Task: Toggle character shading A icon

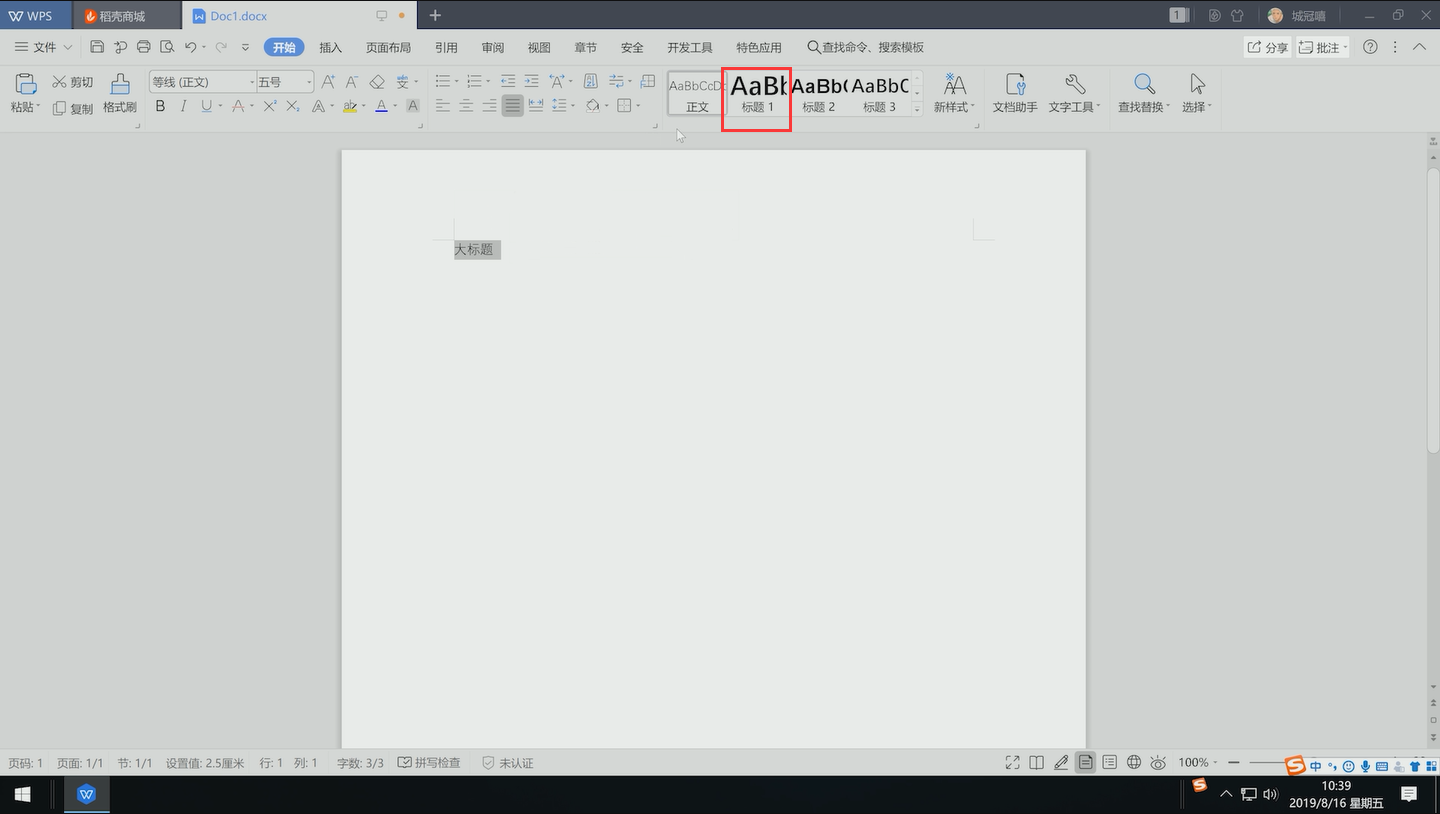Action: [x=413, y=106]
